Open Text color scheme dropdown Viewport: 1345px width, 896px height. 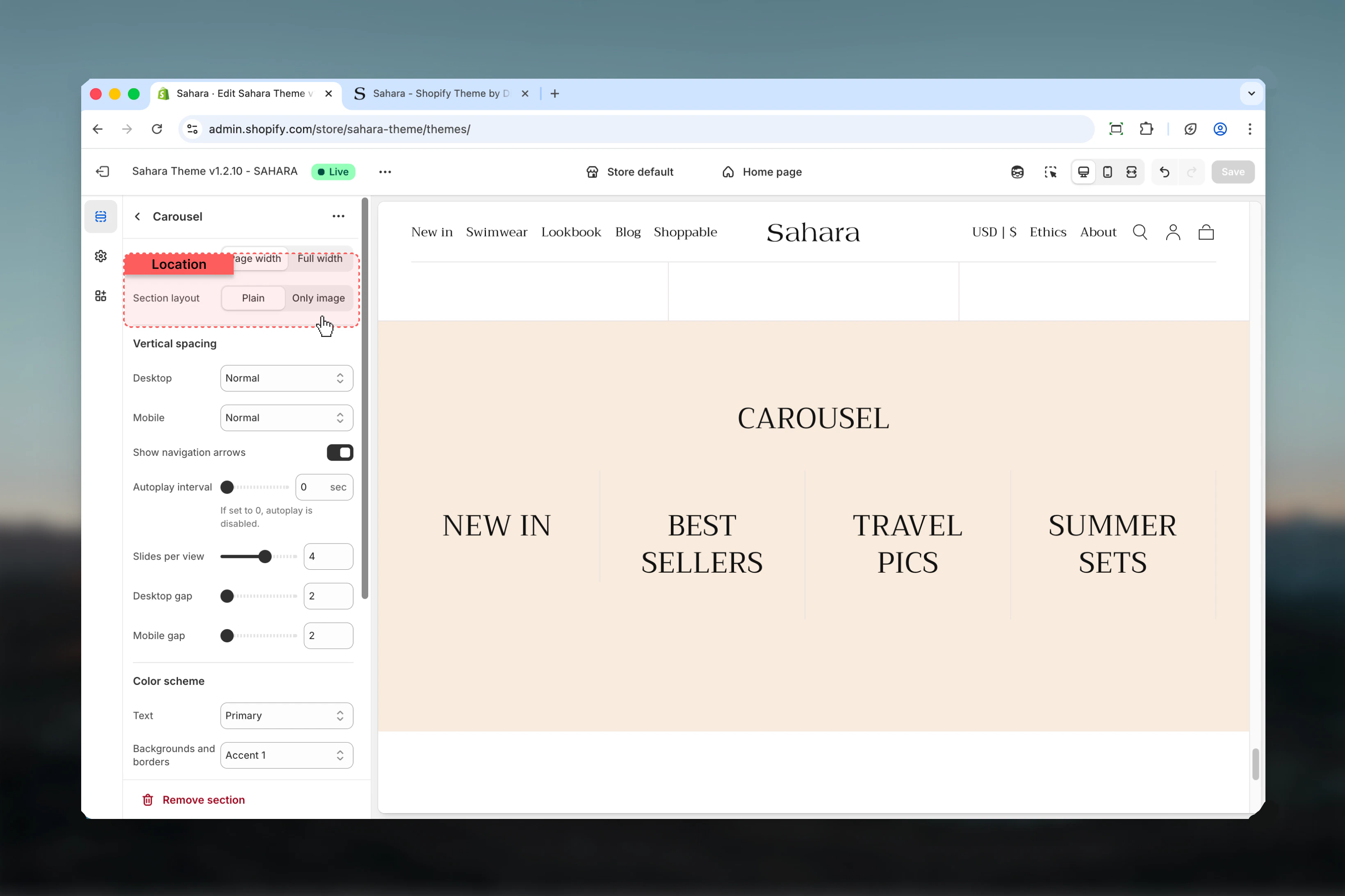click(x=286, y=715)
